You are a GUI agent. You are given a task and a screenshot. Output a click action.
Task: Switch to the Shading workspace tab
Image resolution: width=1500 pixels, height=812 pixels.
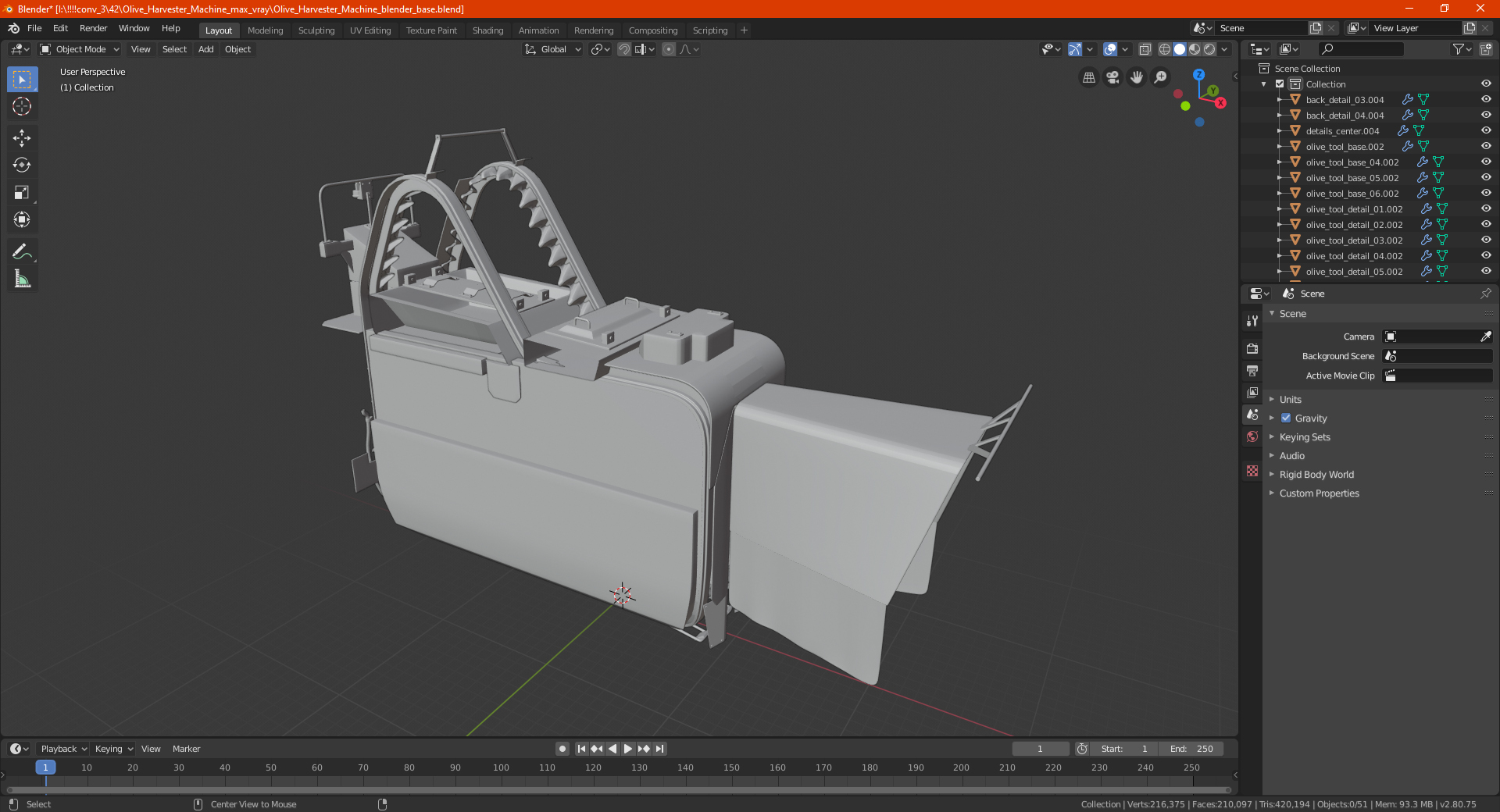click(487, 30)
